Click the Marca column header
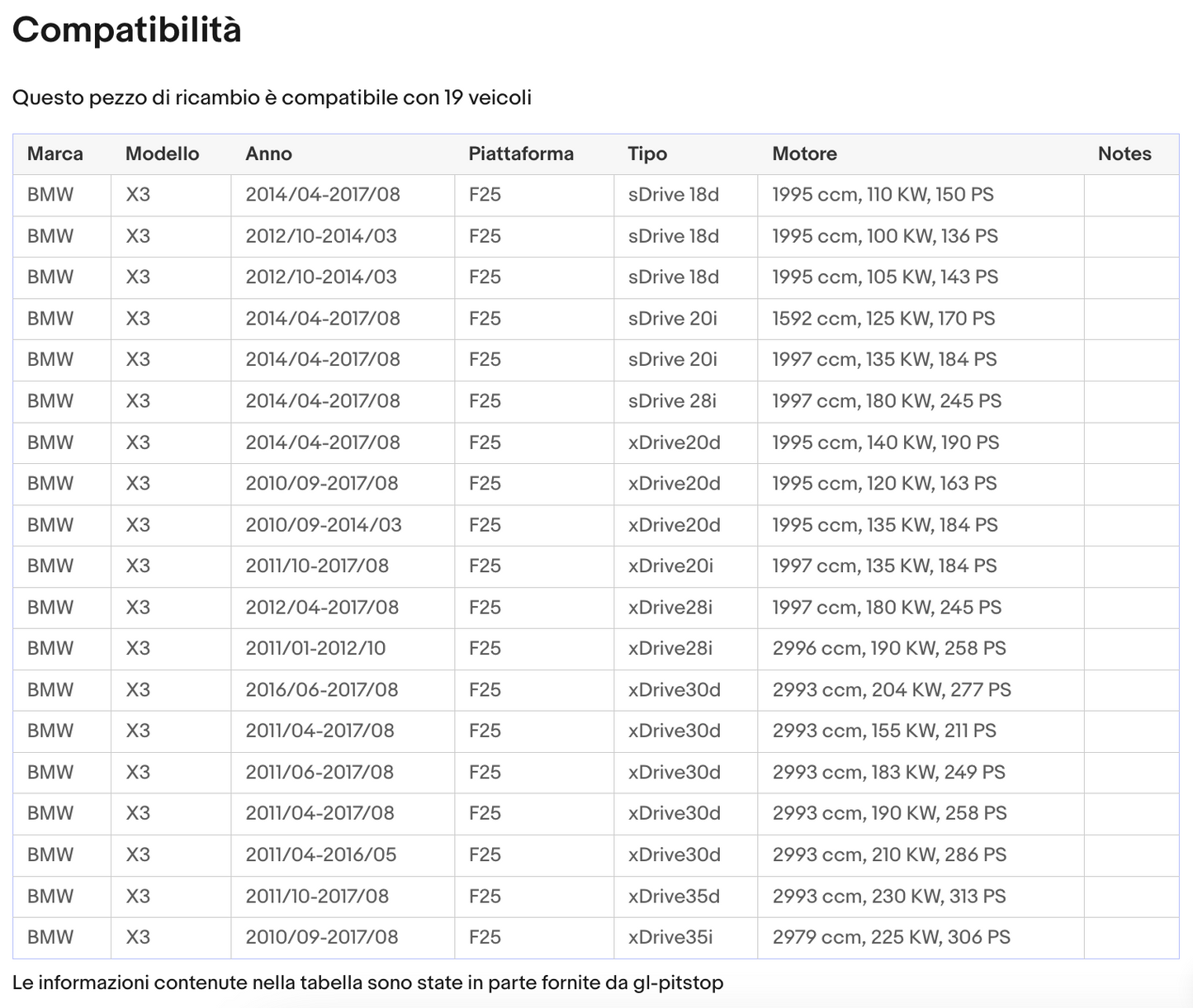Viewport: 1193px width, 1008px height. (55, 154)
